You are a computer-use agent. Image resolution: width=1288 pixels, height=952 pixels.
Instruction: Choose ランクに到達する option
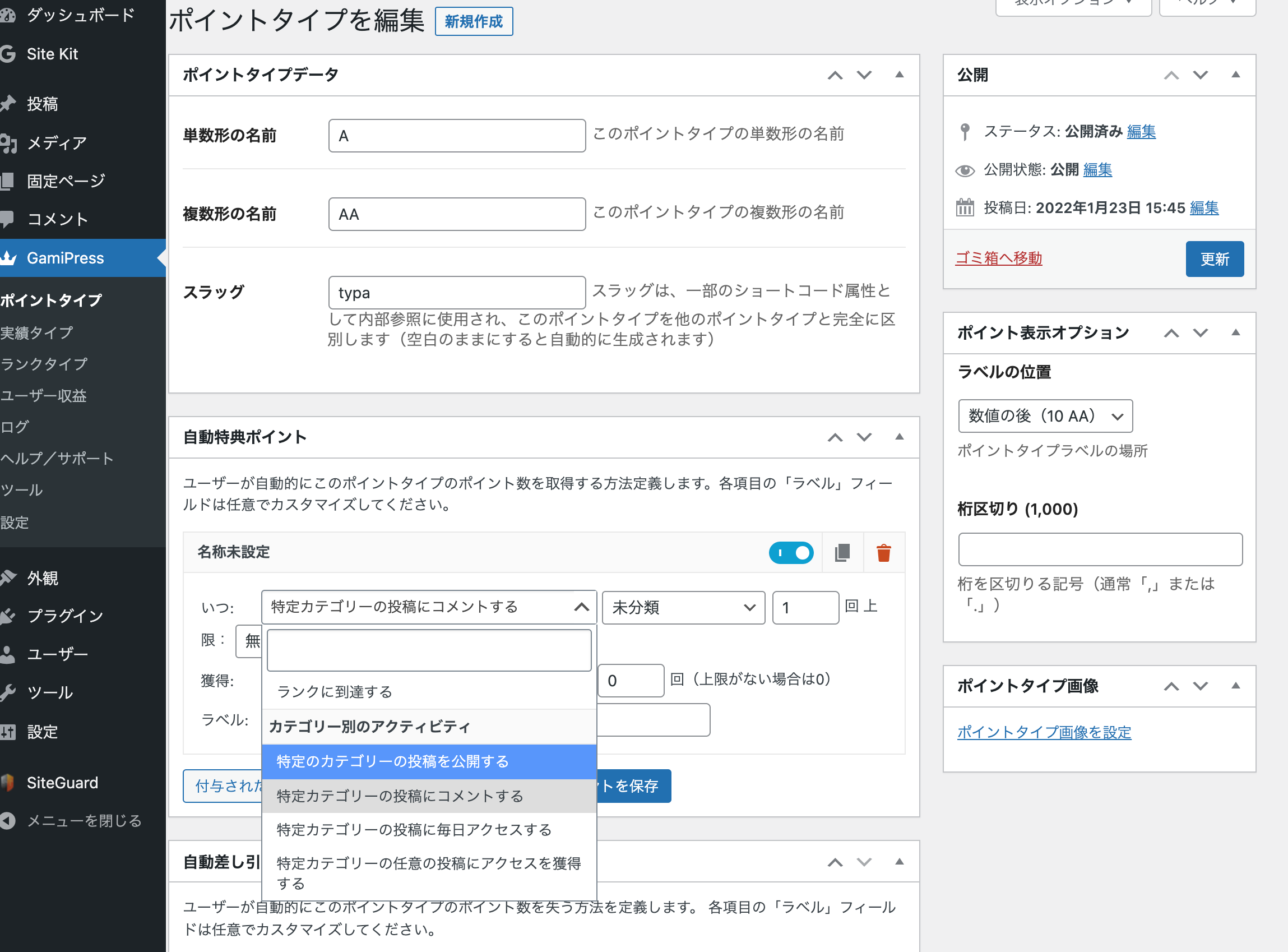(429, 691)
